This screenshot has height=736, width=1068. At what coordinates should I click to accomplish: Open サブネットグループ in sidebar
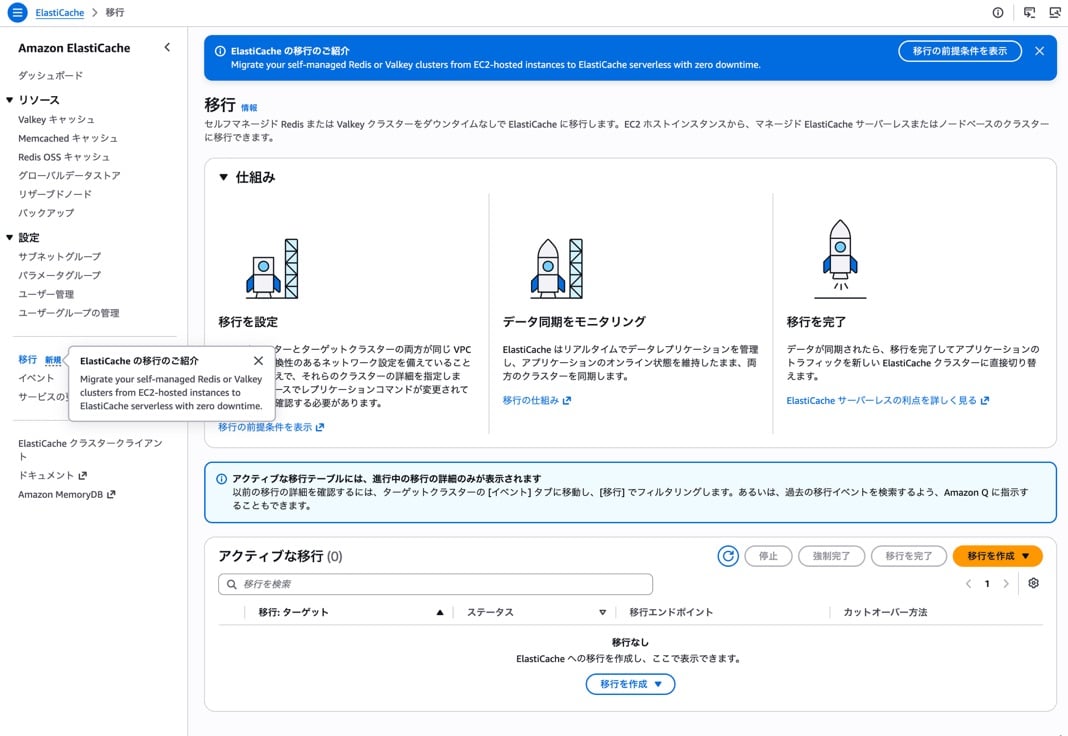click(60, 257)
